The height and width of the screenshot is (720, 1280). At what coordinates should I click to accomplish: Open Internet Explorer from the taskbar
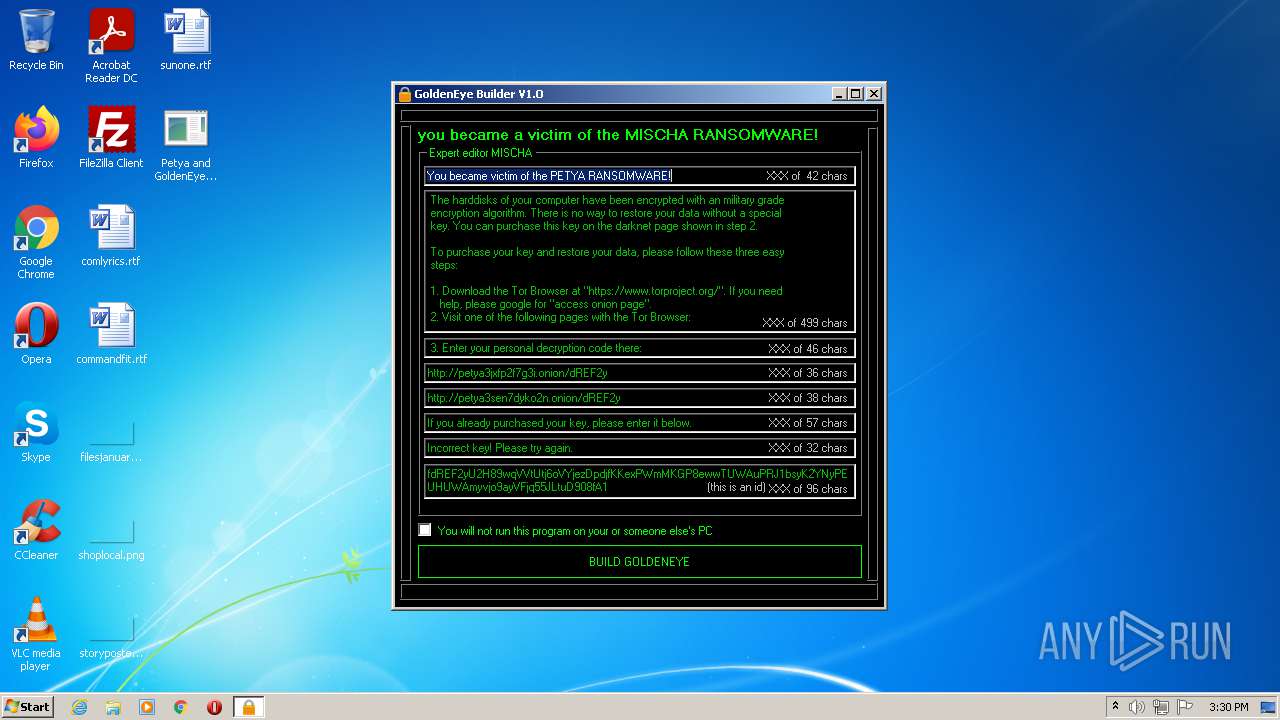click(x=80, y=707)
